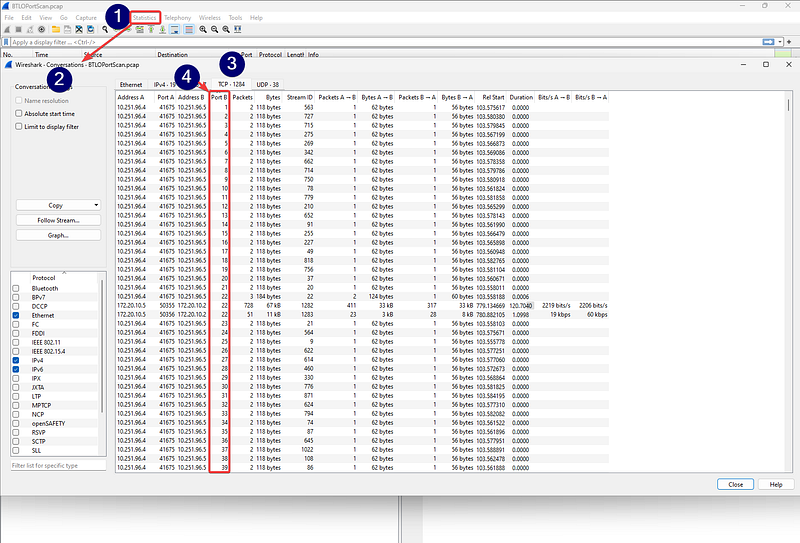Zoom out the main window text
This screenshot has width=800, height=543.
pos(214,30)
